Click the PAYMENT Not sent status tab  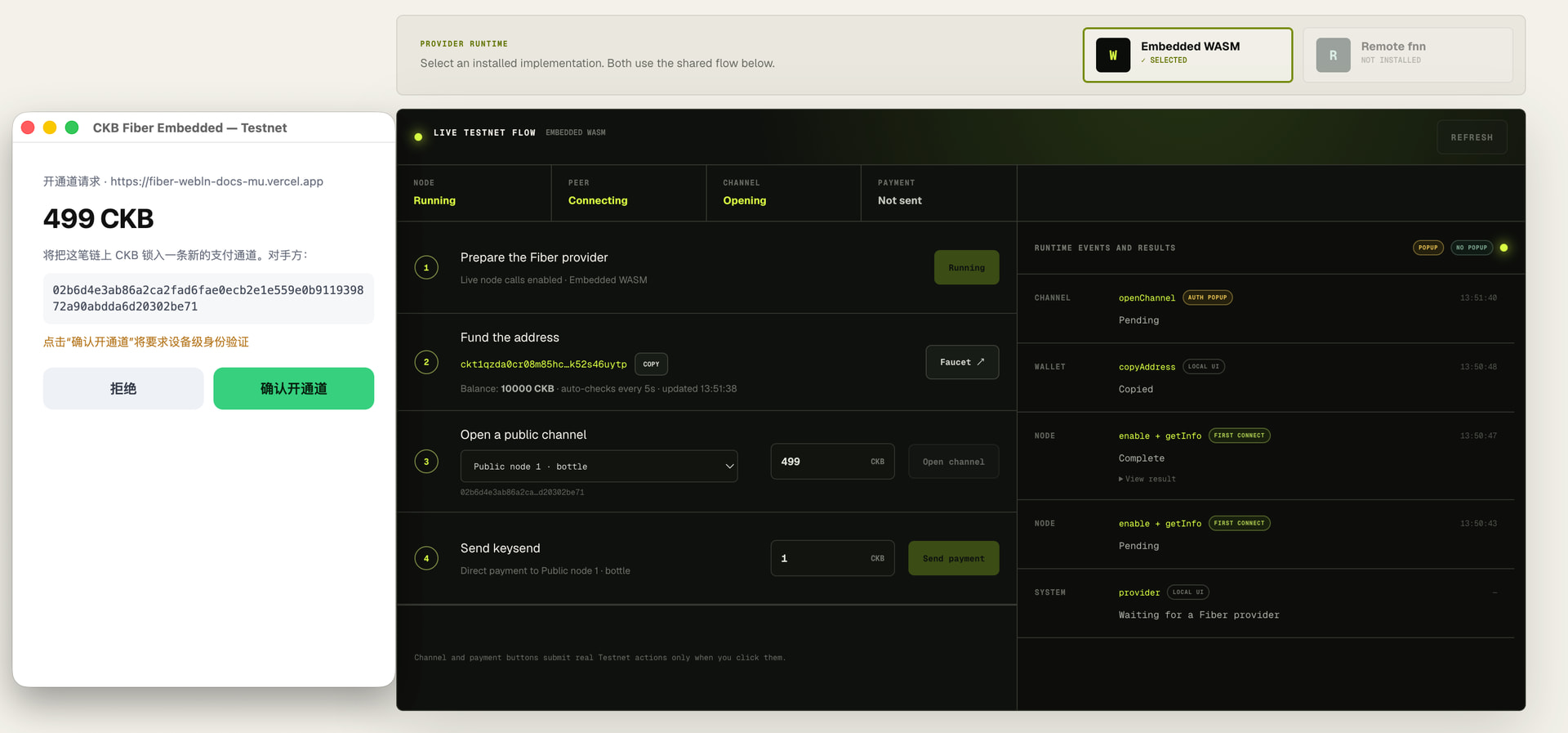(x=938, y=193)
